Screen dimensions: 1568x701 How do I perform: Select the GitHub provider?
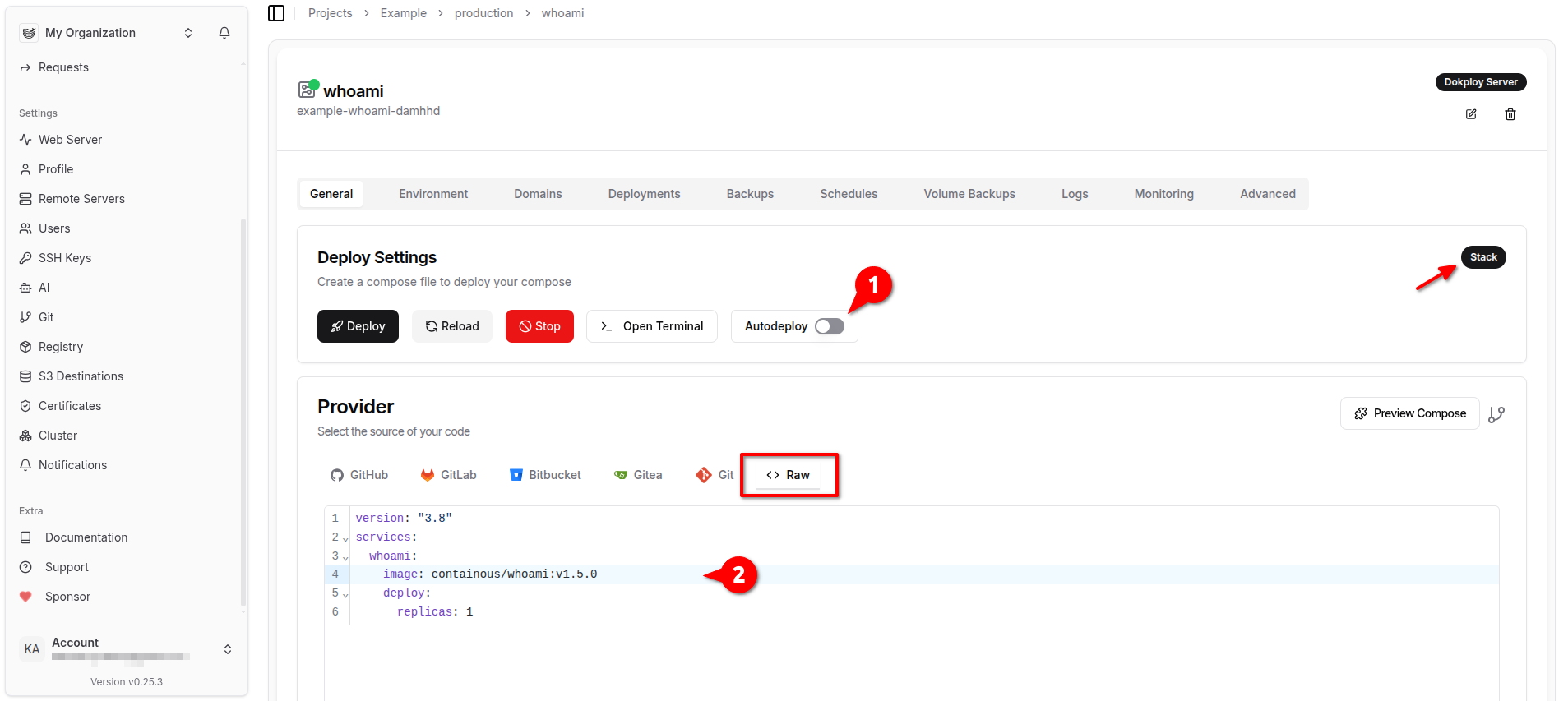[x=359, y=475]
